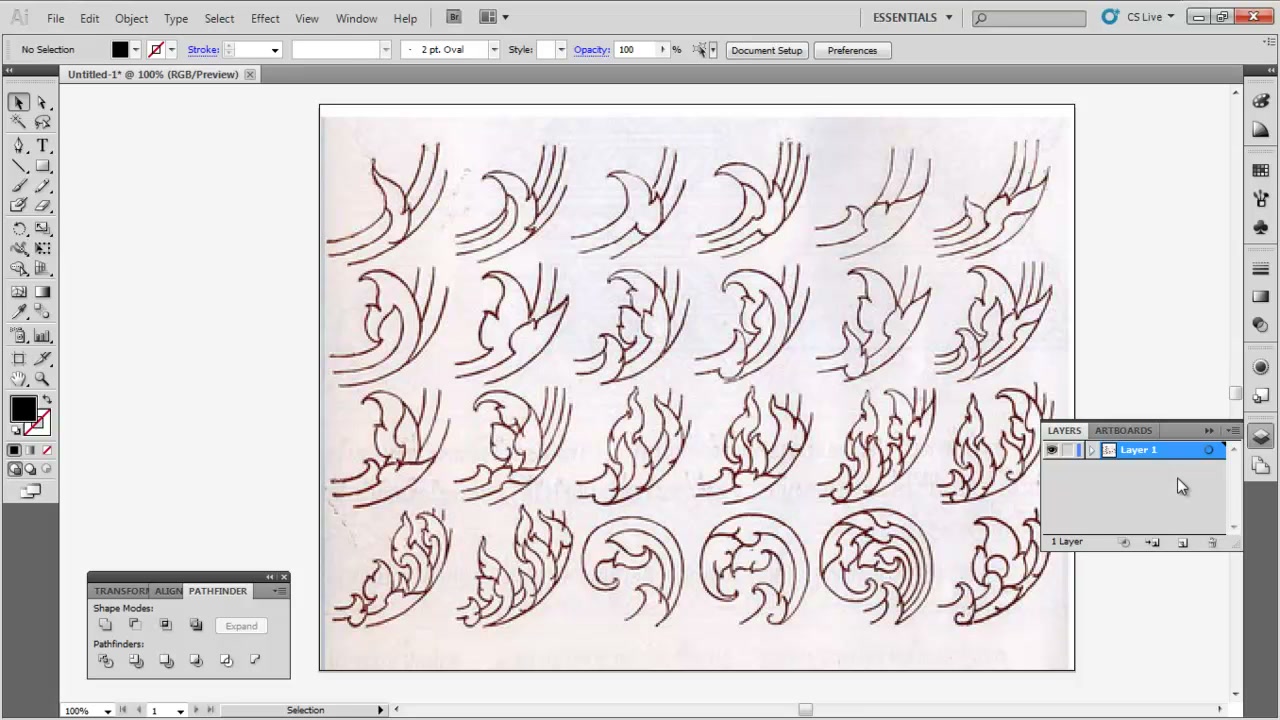The width and height of the screenshot is (1280, 720).
Task: Click the Preferences button
Action: click(852, 50)
